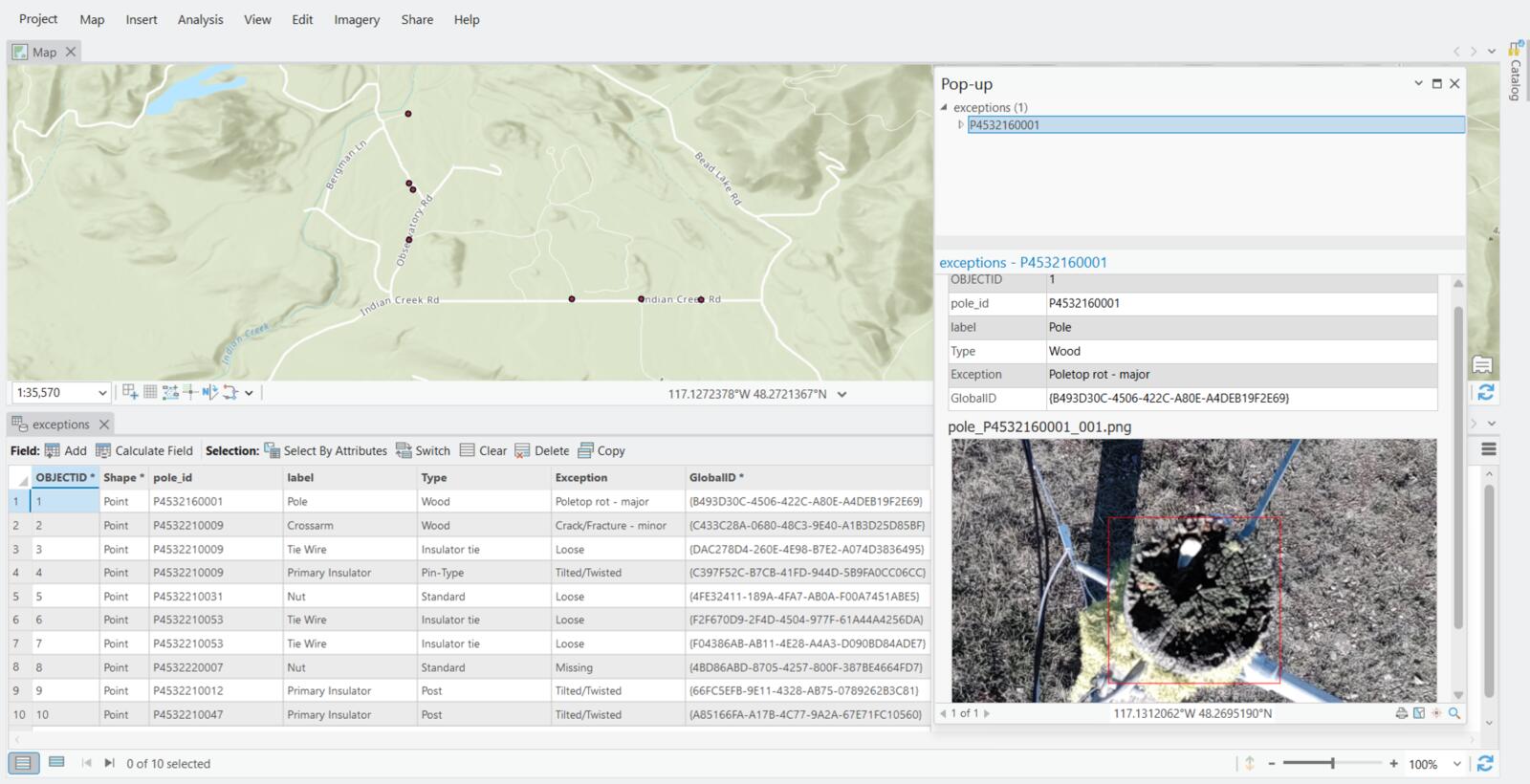The width and height of the screenshot is (1530, 784).
Task: Click the Calculate Field button
Action: click(x=144, y=450)
